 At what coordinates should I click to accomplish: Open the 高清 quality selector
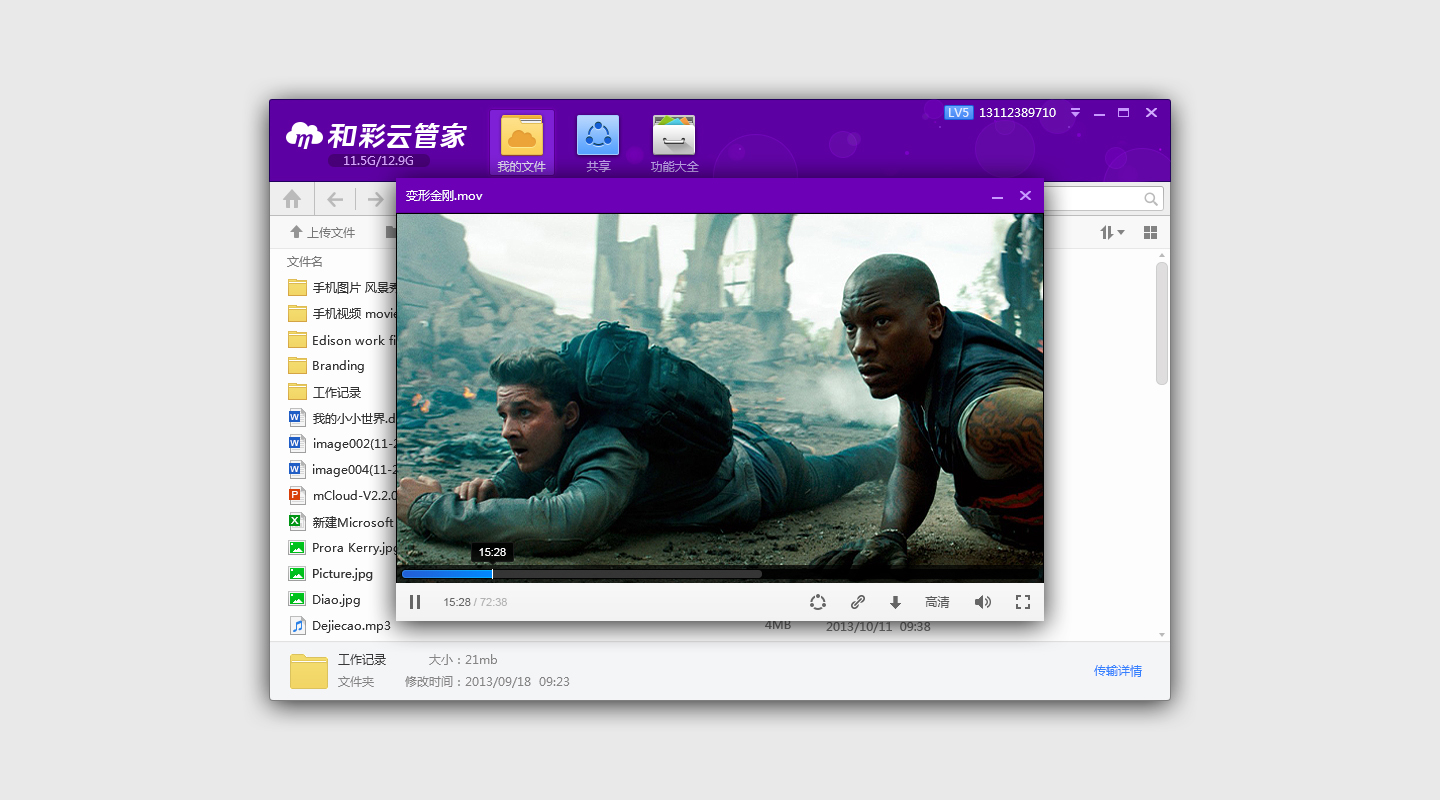pyautogui.click(x=937, y=602)
